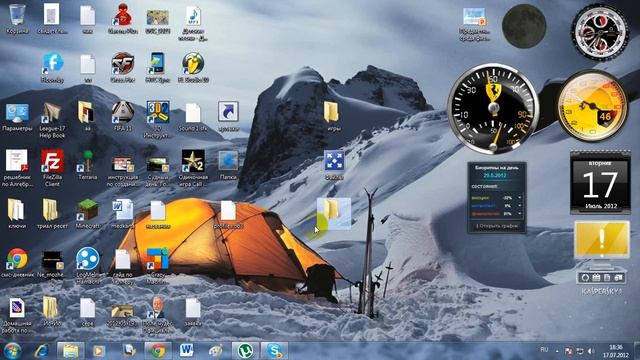The width and height of the screenshot is (640, 360).
Task: Open the medkarta Word document
Action: point(122,213)
